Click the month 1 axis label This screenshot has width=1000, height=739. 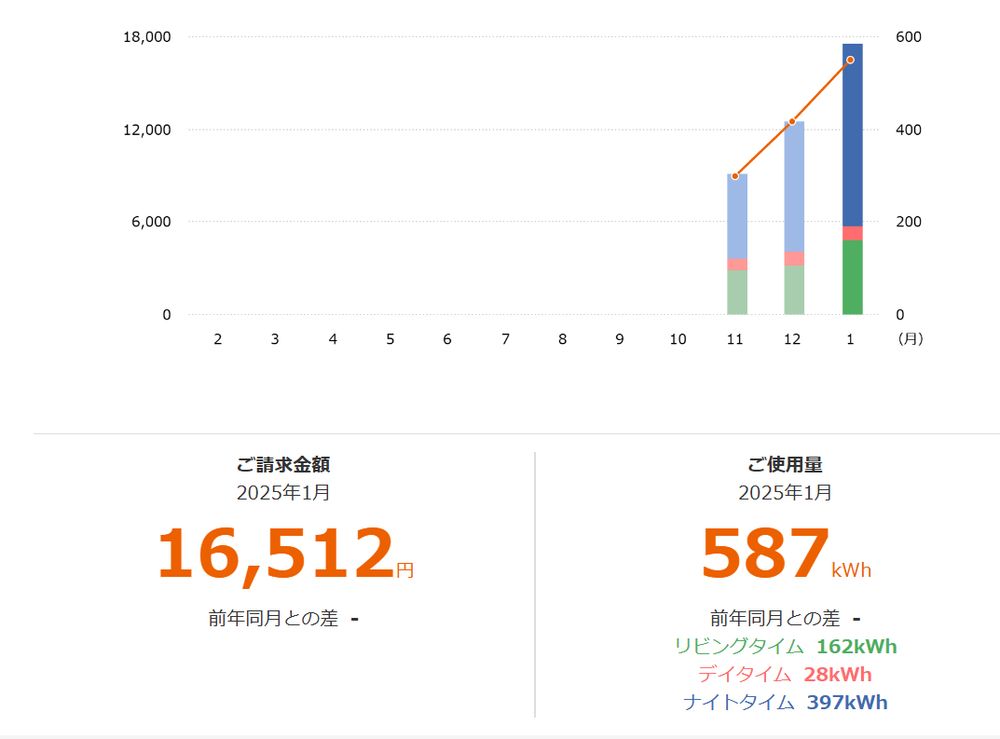[x=850, y=339]
